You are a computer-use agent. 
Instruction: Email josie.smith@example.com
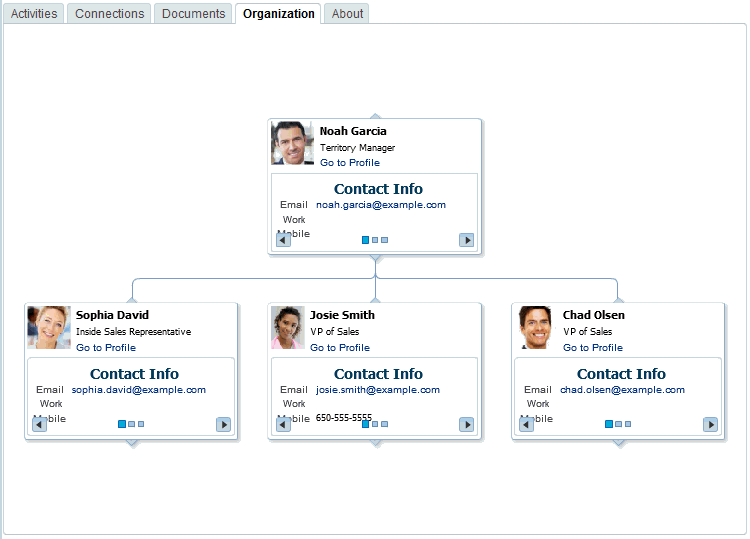[x=377, y=390]
